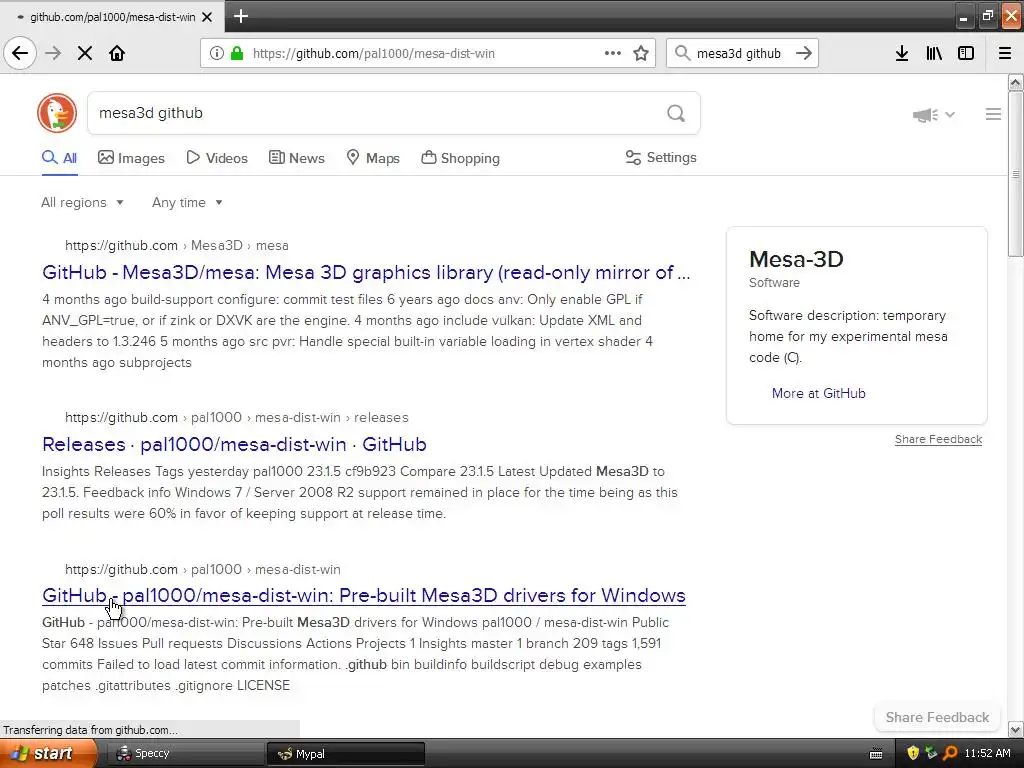1024x768 pixels.
Task: Switch to the Videos tab
Action: click(x=217, y=158)
